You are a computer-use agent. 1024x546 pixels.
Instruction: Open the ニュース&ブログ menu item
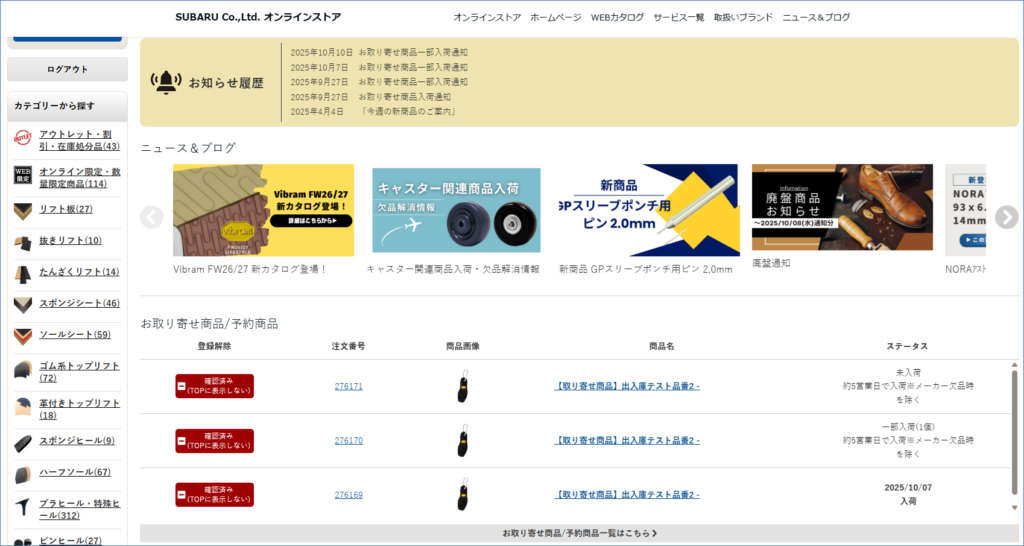pyautogui.click(x=816, y=17)
